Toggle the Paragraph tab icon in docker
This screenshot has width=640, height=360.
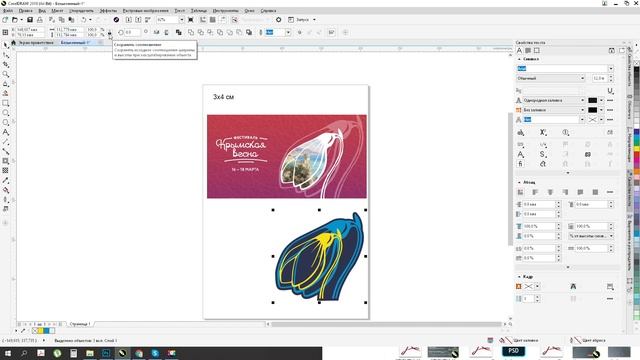528,51
